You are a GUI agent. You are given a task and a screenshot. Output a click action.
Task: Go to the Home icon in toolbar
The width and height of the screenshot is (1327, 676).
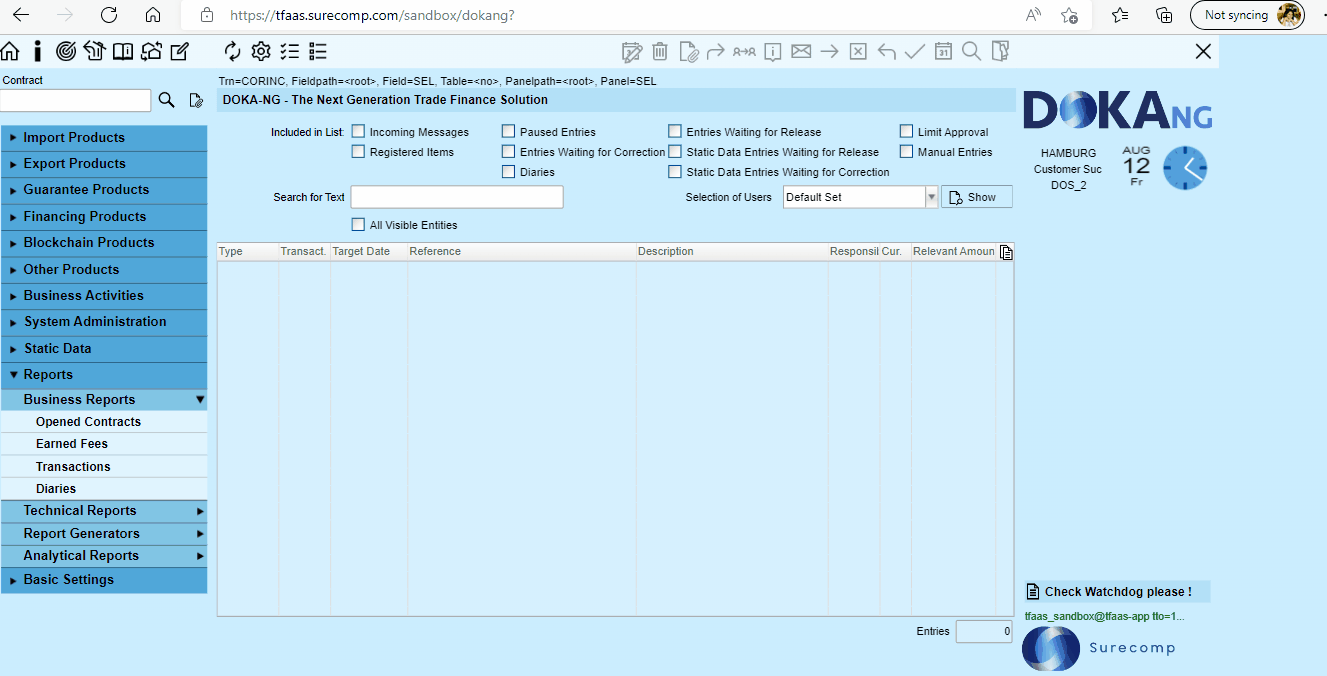(10, 51)
